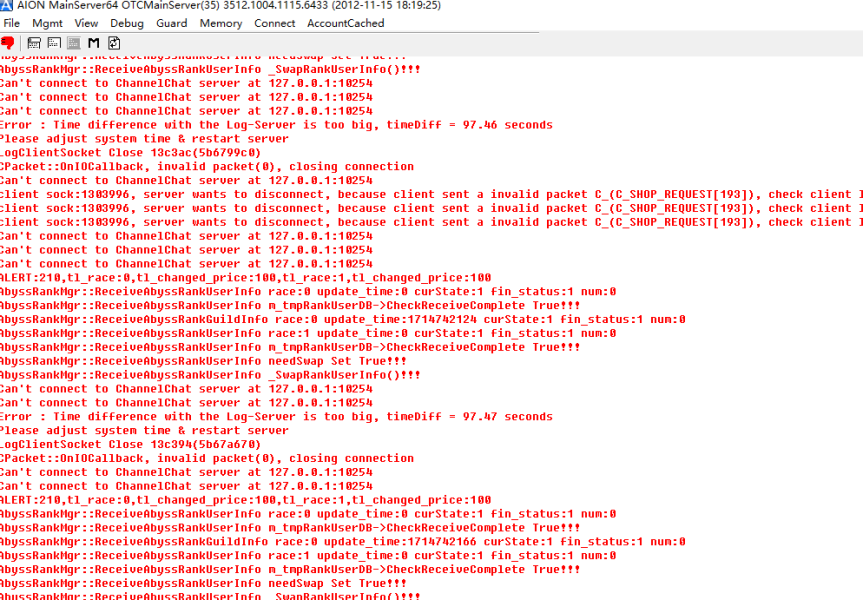Click the red thumbs-down toolbar icon
The width and height of the screenshot is (863, 600).
(8, 43)
